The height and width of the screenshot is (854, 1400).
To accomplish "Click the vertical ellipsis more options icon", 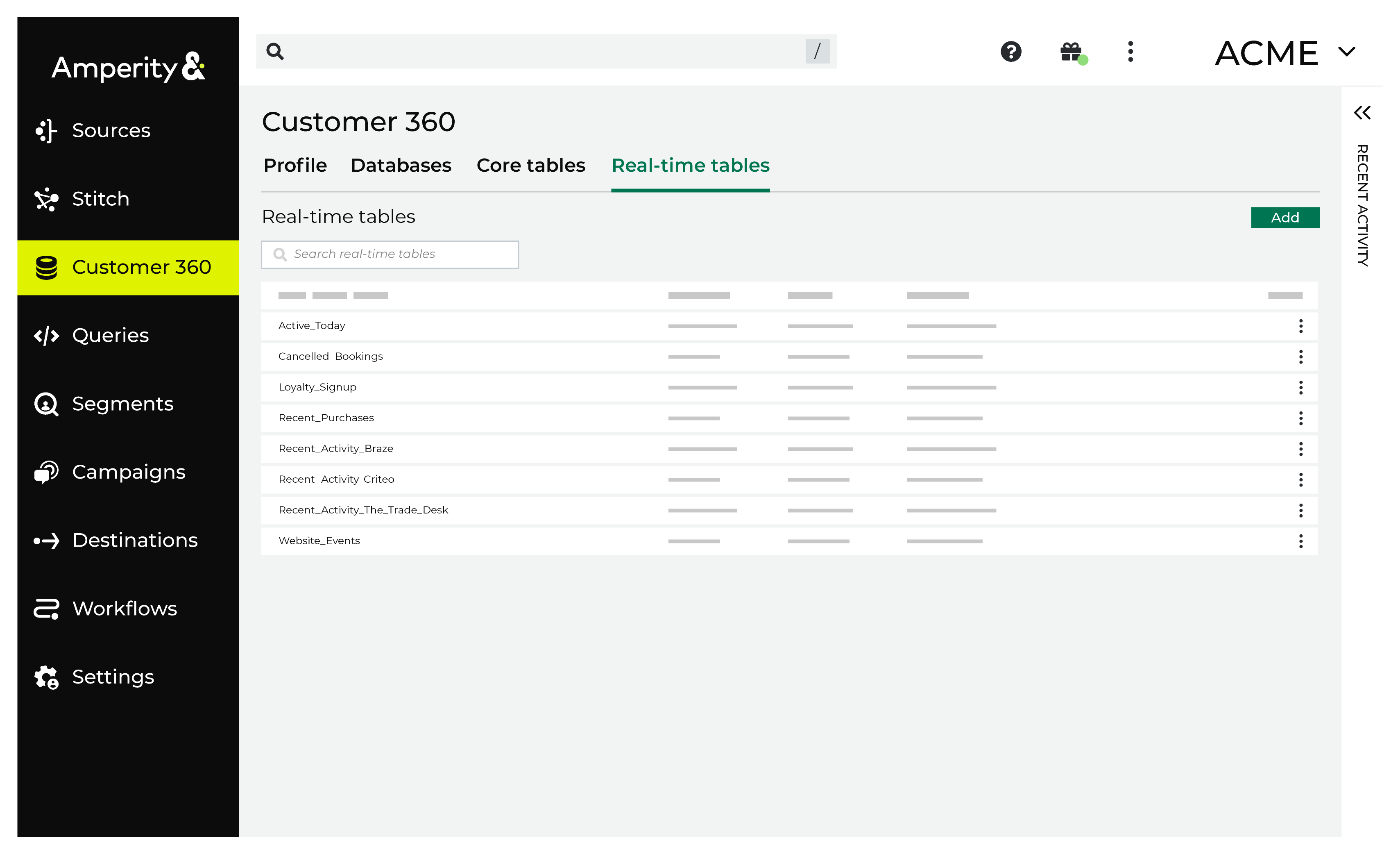I will [x=1130, y=52].
